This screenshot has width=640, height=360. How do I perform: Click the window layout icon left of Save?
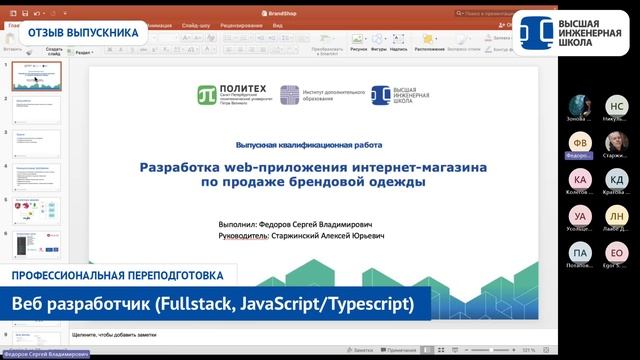tap(13, 13)
